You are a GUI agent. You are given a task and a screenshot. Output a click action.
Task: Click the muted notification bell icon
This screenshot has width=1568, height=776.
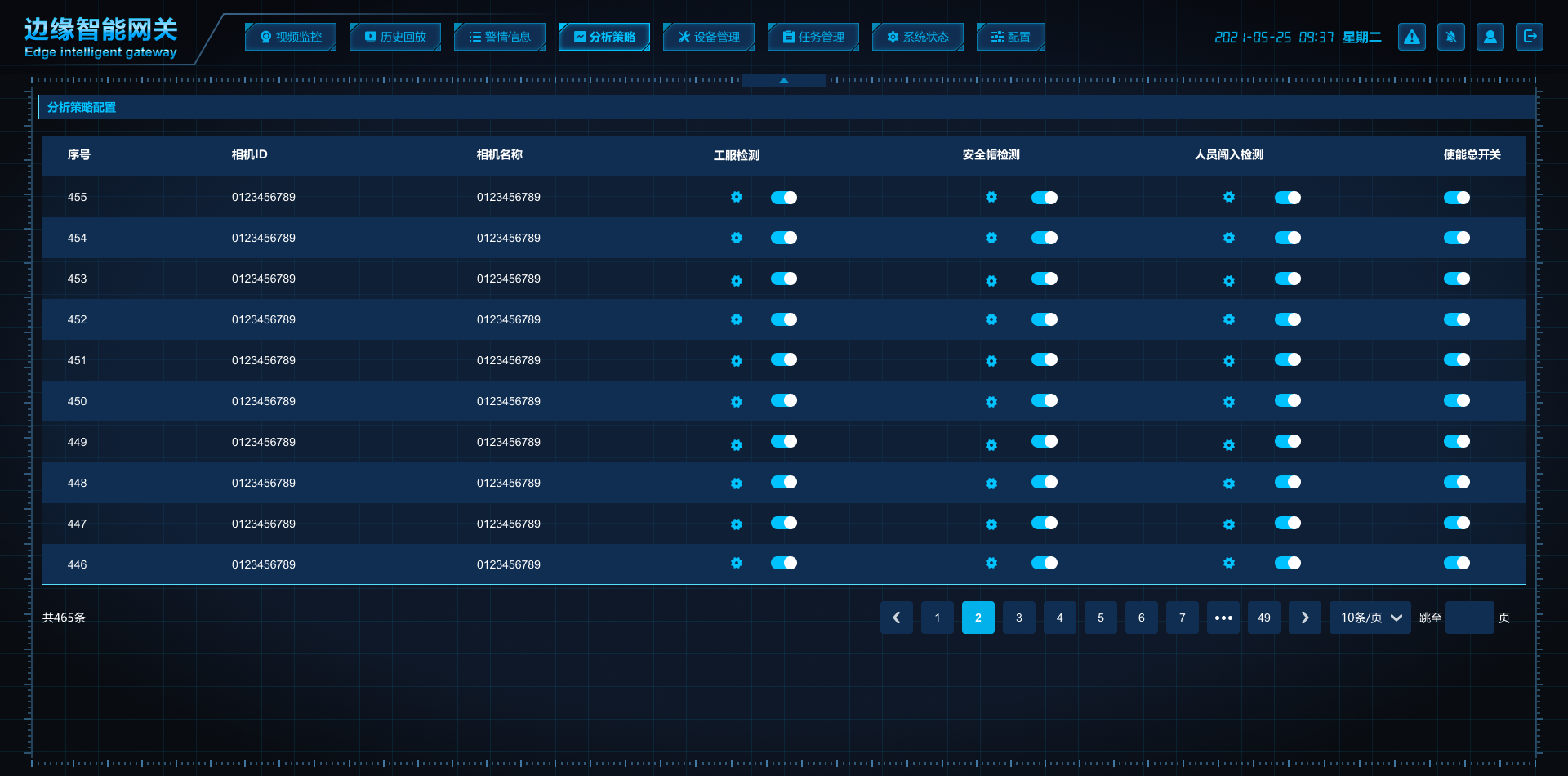click(x=1450, y=37)
